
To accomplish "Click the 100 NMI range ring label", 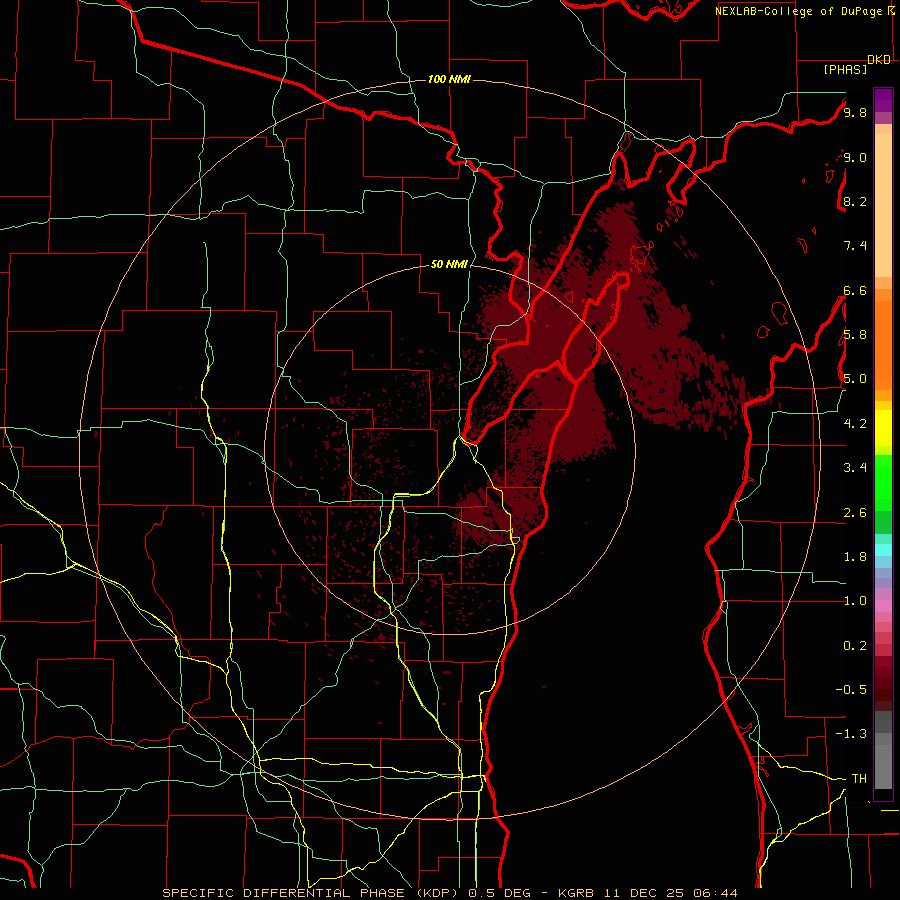I will (x=449, y=79).
